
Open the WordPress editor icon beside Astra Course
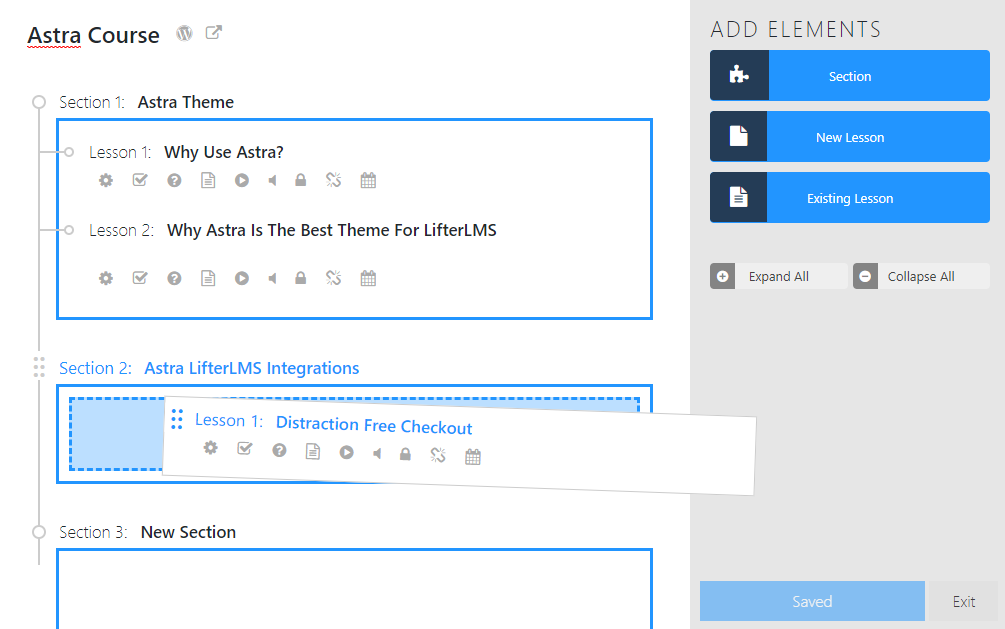(185, 33)
